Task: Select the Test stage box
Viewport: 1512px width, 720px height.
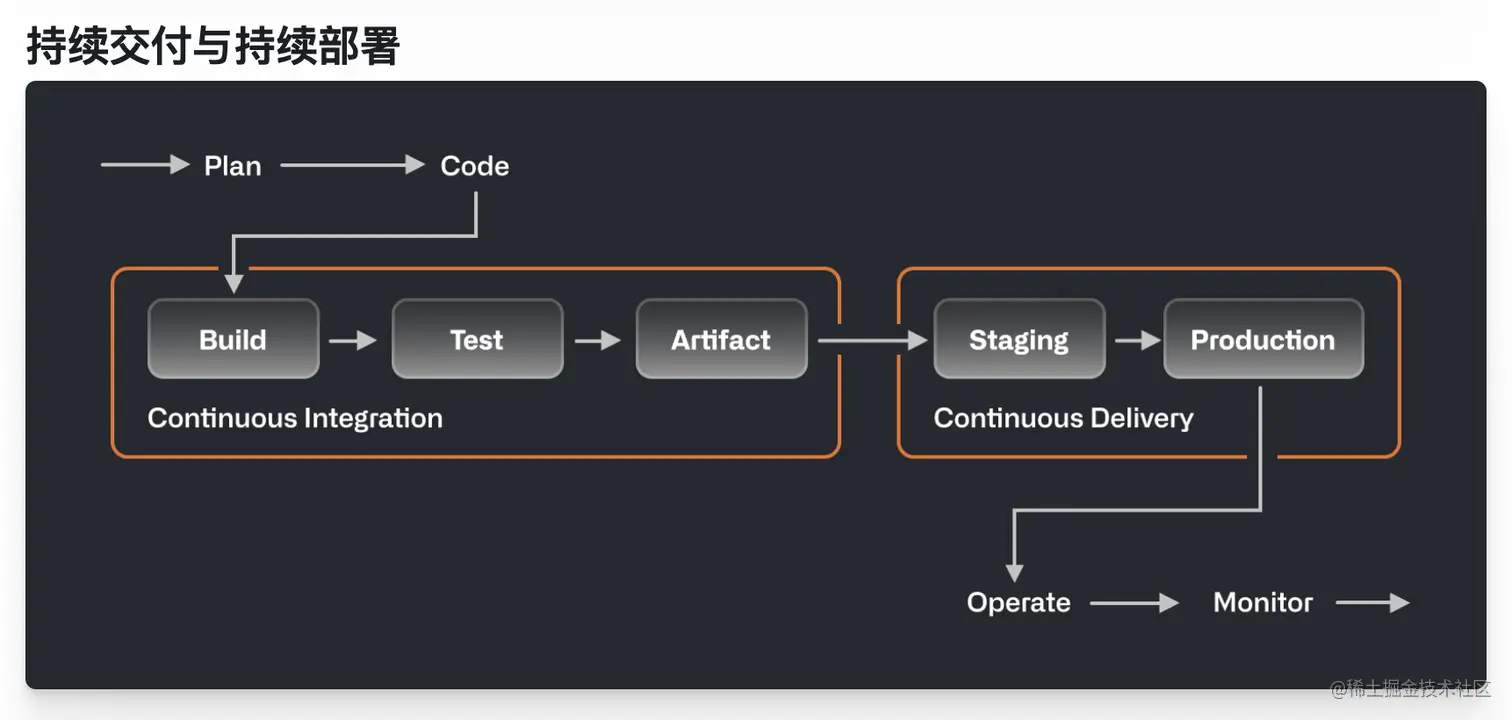Action: coord(477,339)
